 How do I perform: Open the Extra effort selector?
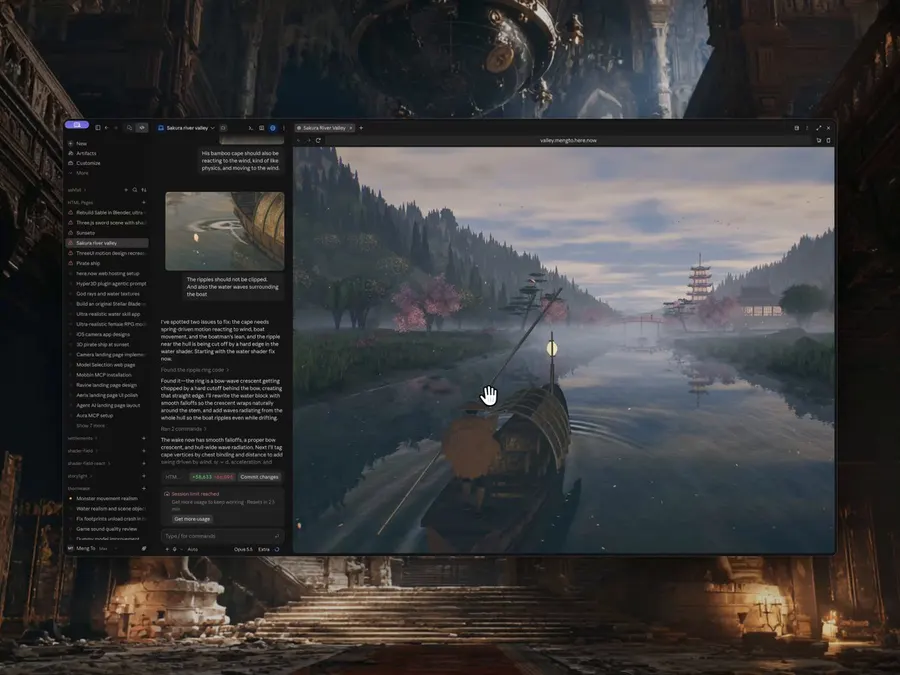264,549
